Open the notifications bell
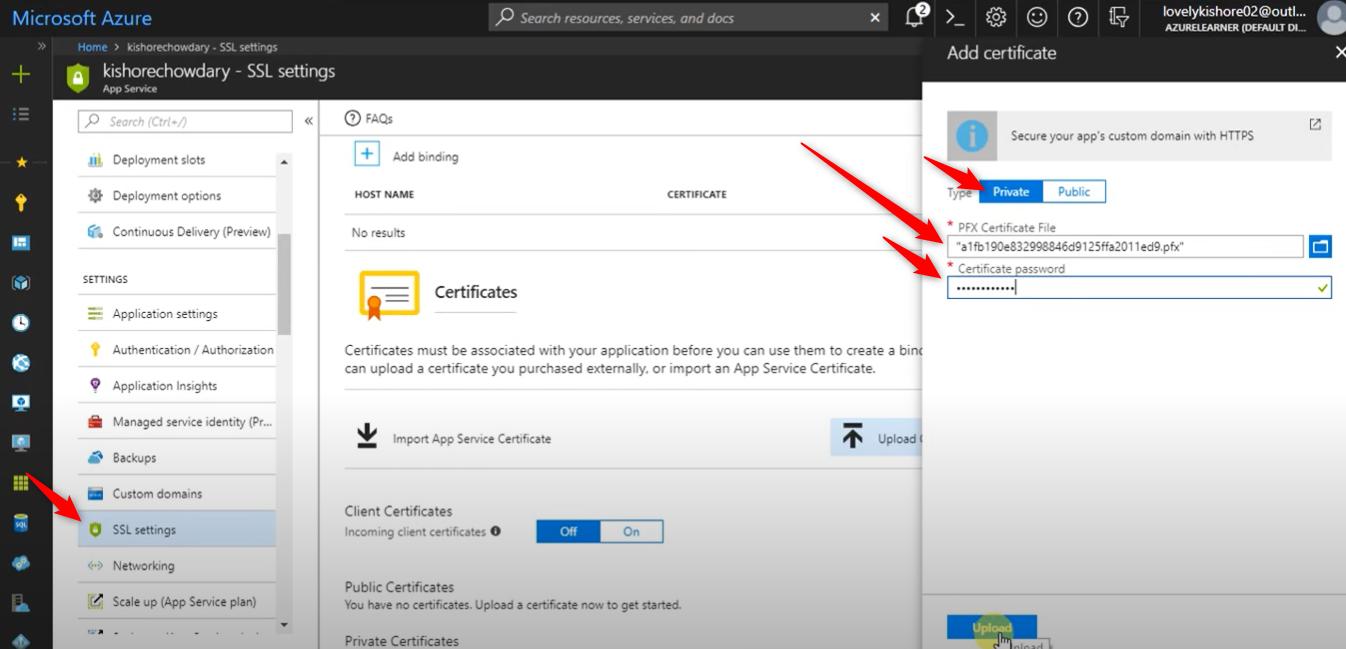 tap(916, 17)
